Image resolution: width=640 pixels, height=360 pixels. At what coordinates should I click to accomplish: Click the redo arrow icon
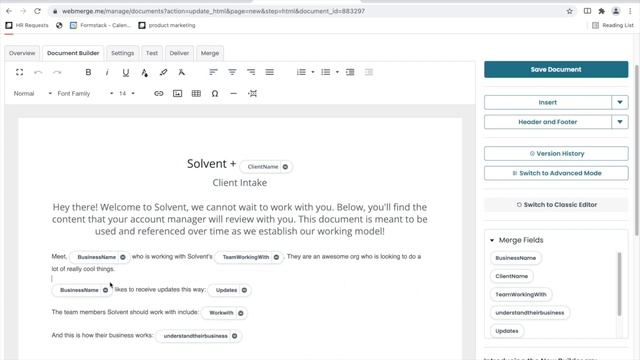[x=57, y=72]
